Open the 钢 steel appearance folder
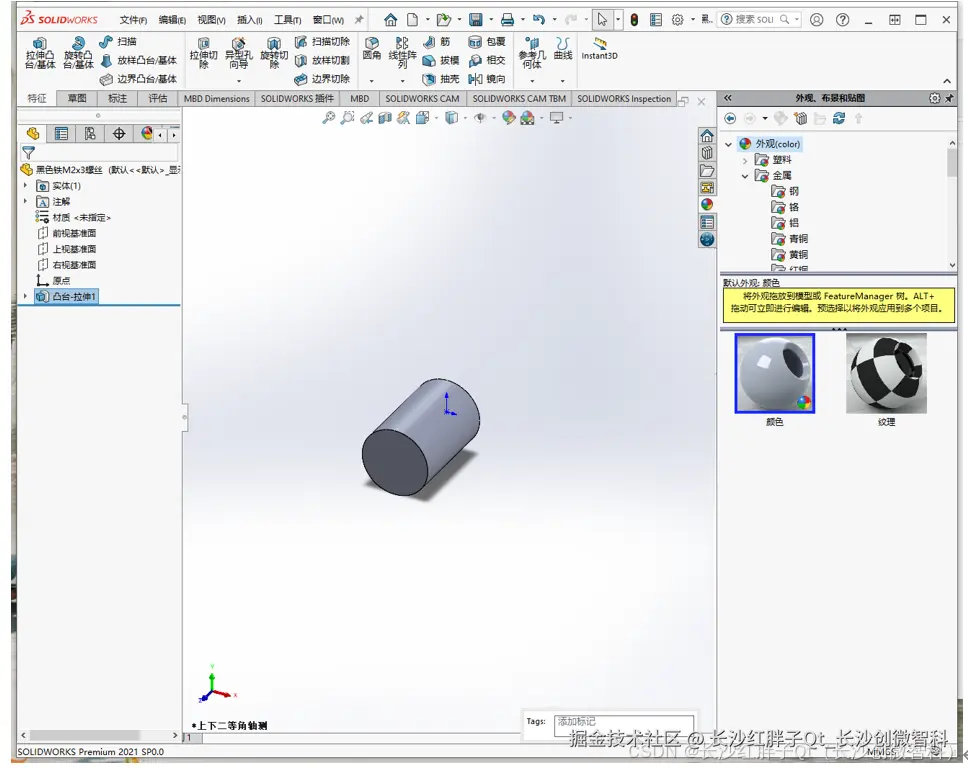The width and height of the screenshot is (968, 769). pos(785,191)
